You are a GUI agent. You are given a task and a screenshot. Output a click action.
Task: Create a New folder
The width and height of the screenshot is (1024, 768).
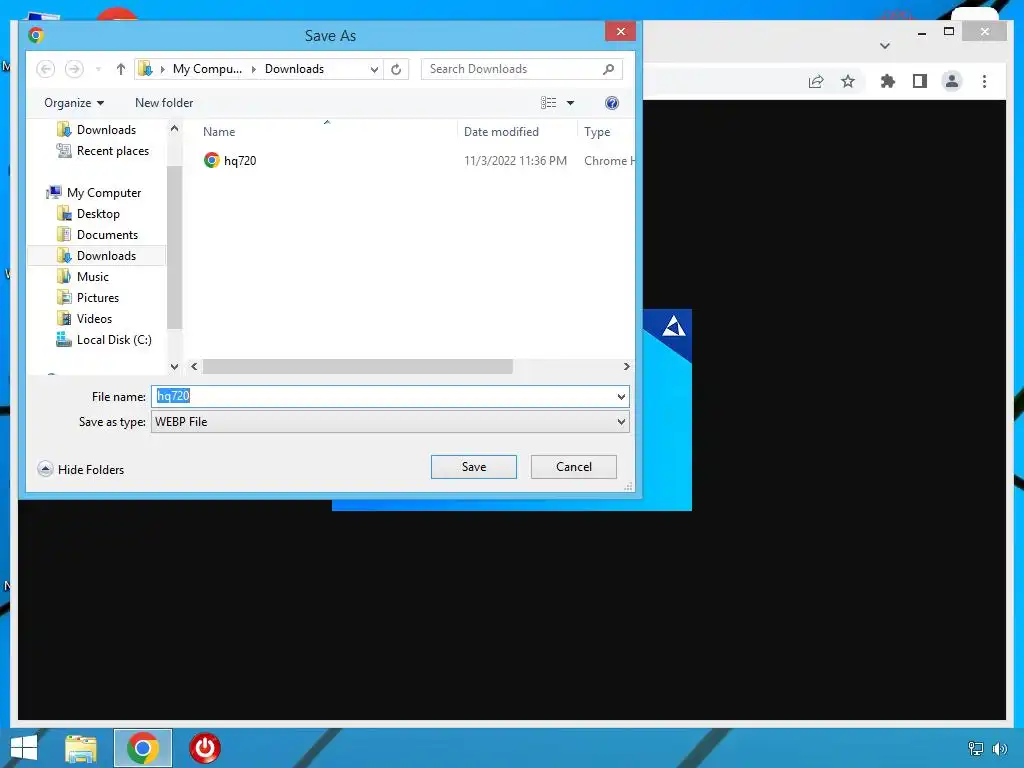[164, 103]
